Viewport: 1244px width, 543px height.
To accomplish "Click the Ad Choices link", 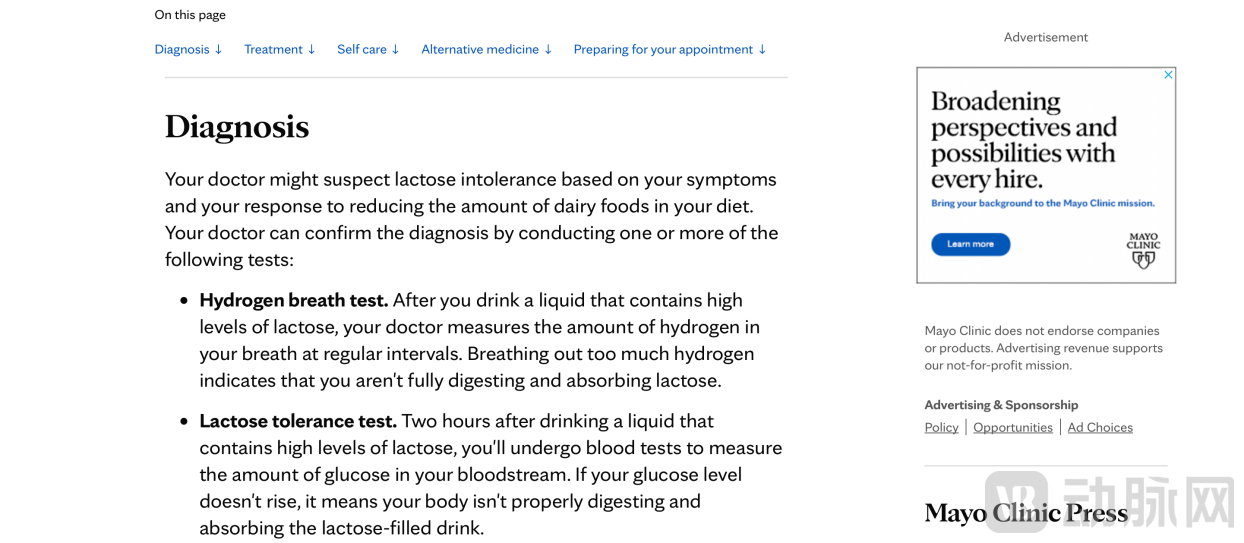I will pos(1100,427).
